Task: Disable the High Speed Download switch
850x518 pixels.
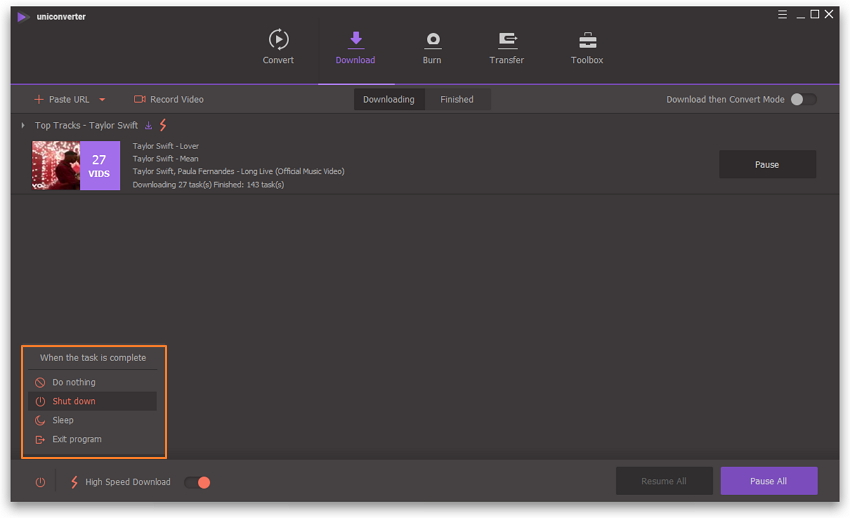Action: (x=197, y=482)
